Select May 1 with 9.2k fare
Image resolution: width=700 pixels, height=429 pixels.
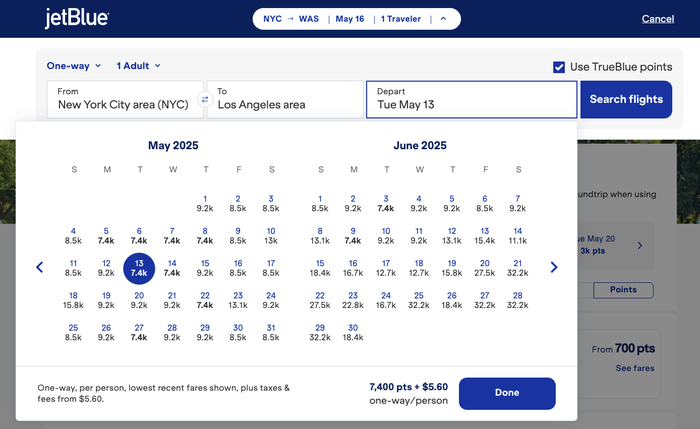205,203
